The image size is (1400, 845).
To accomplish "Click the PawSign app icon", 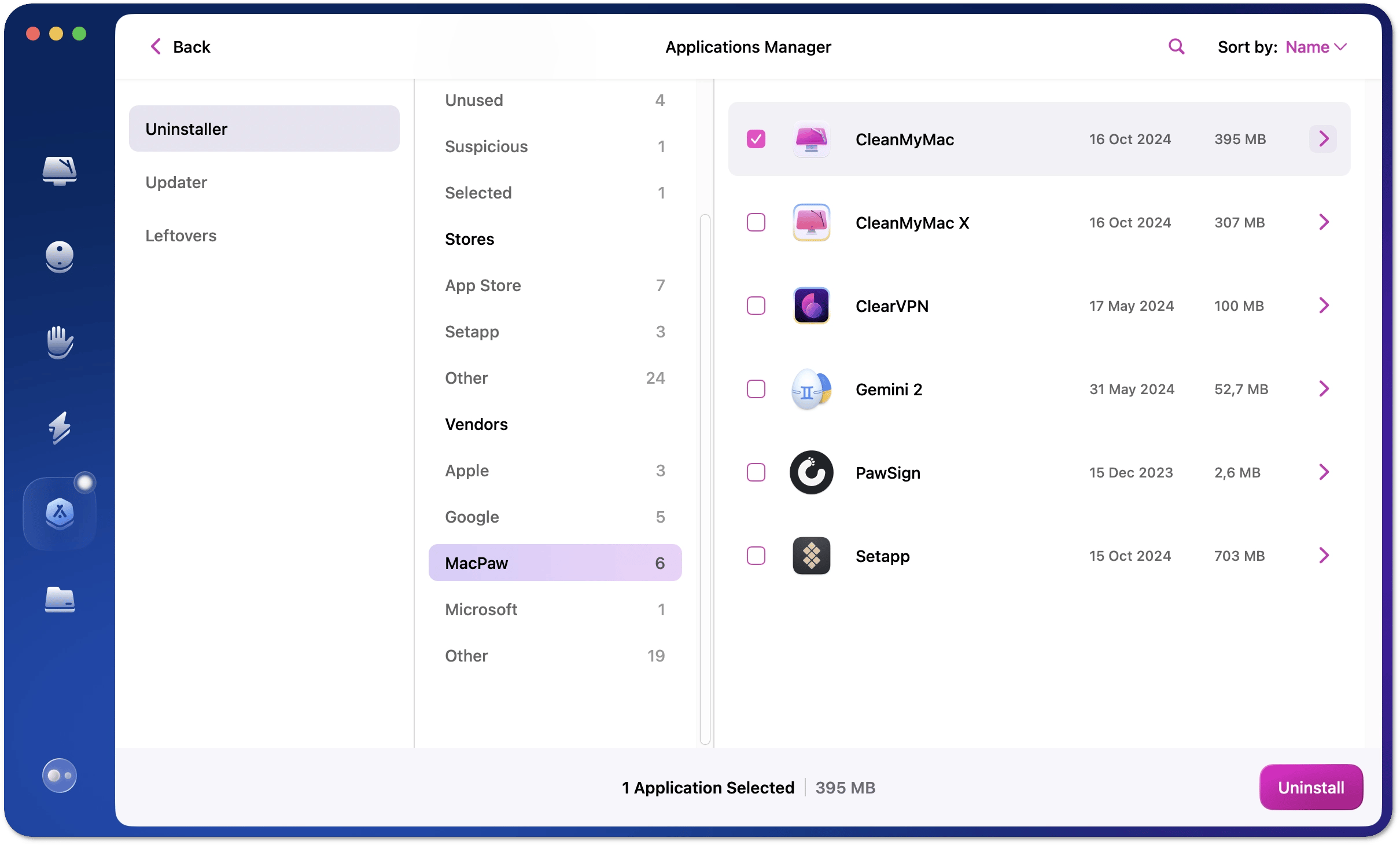I will click(x=811, y=472).
